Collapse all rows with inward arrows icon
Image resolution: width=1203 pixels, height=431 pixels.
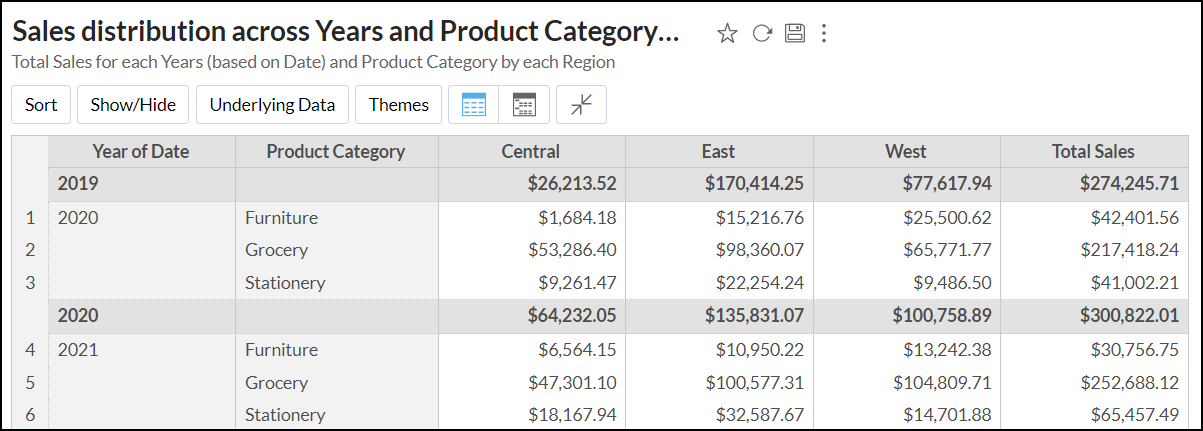point(582,105)
